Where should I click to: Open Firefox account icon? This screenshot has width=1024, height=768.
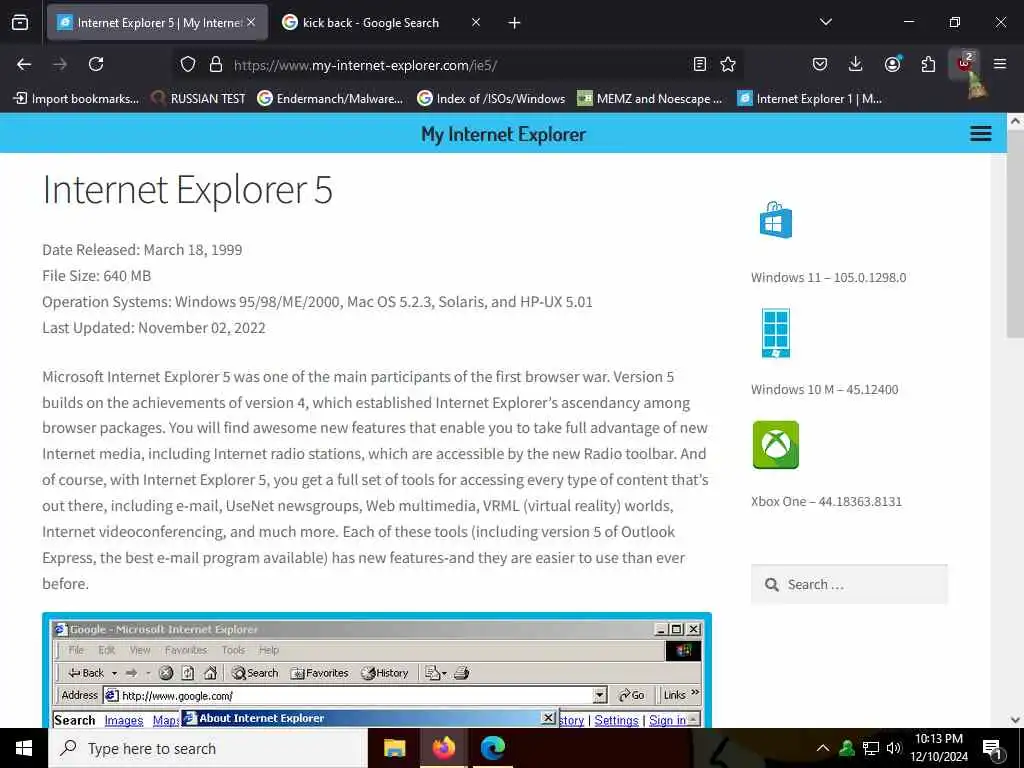pos(892,64)
